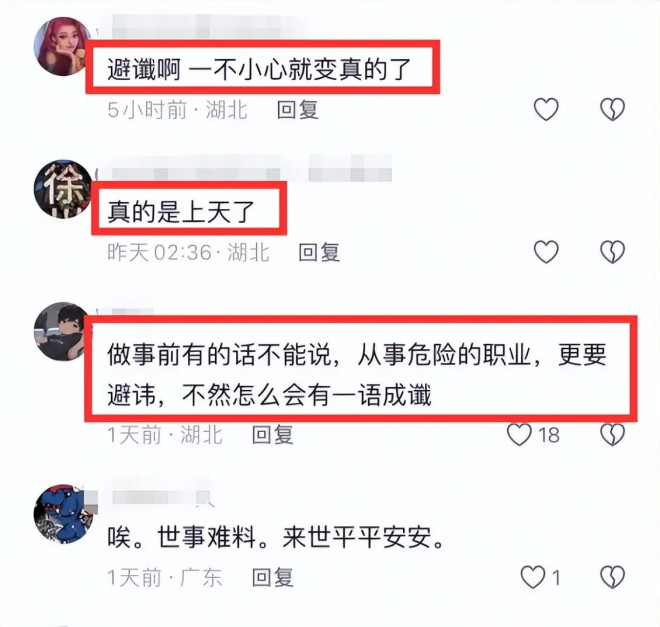Screen dimensions: 660x627
Task: Like the '避谶啊' comment with the heart
Action: (546, 109)
